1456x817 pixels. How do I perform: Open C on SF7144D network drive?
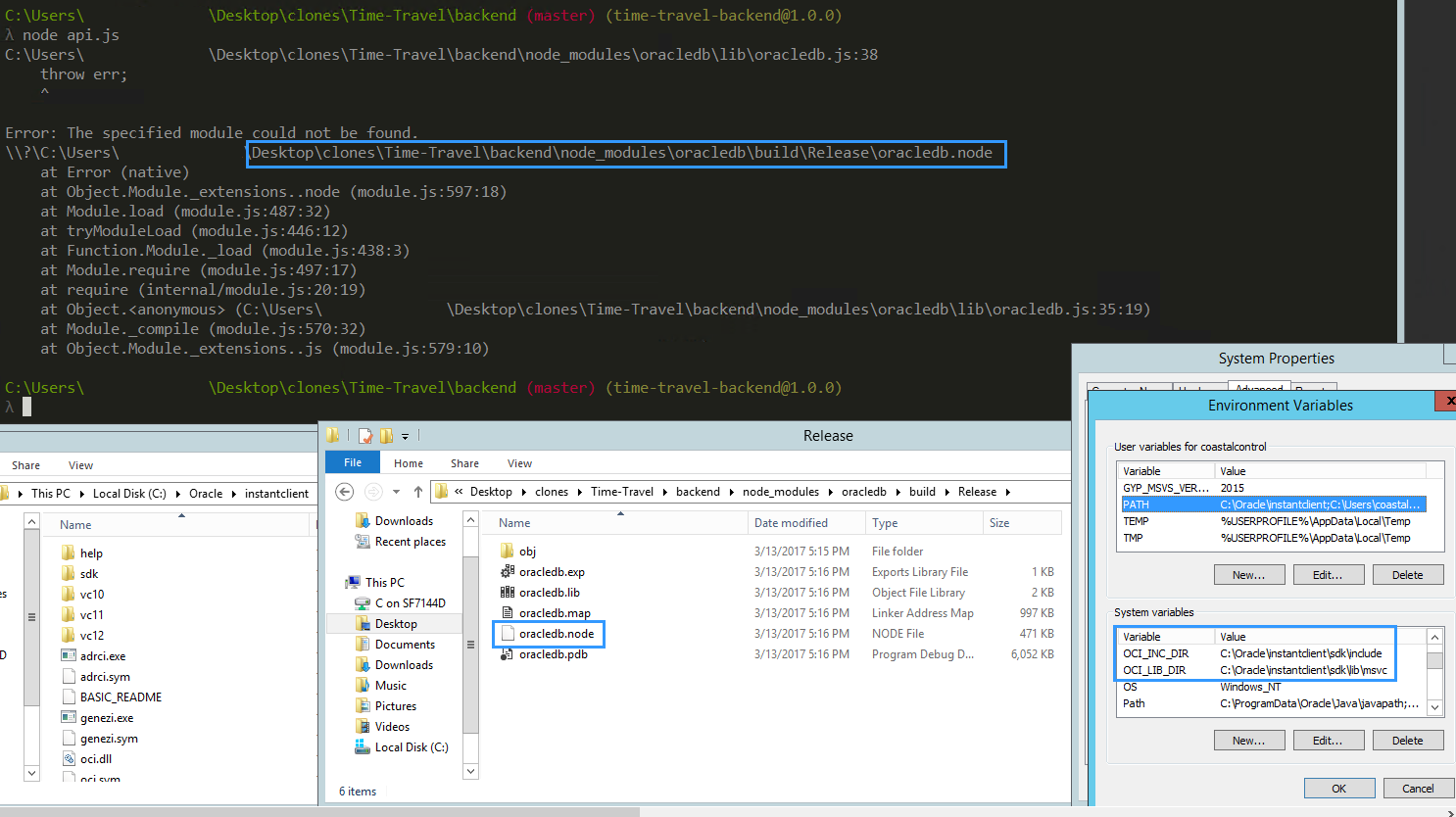pyautogui.click(x=409, y=603)
